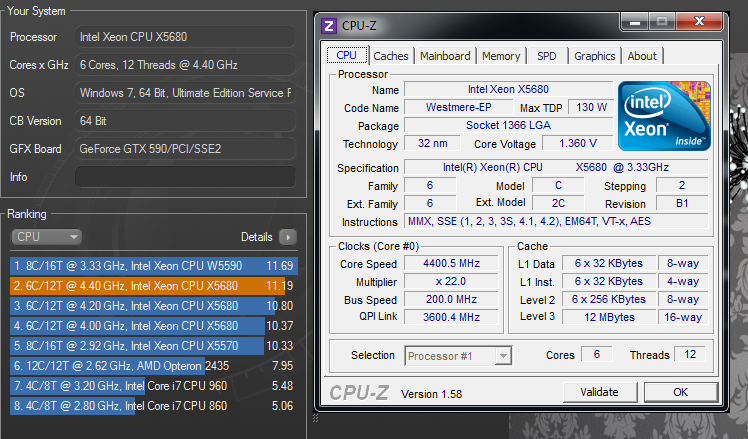Image resolution: width=748 pixels, height=439 pixels.
Task: Click the Multiplier value x 22.0
Action: click(x=451, y=282)
